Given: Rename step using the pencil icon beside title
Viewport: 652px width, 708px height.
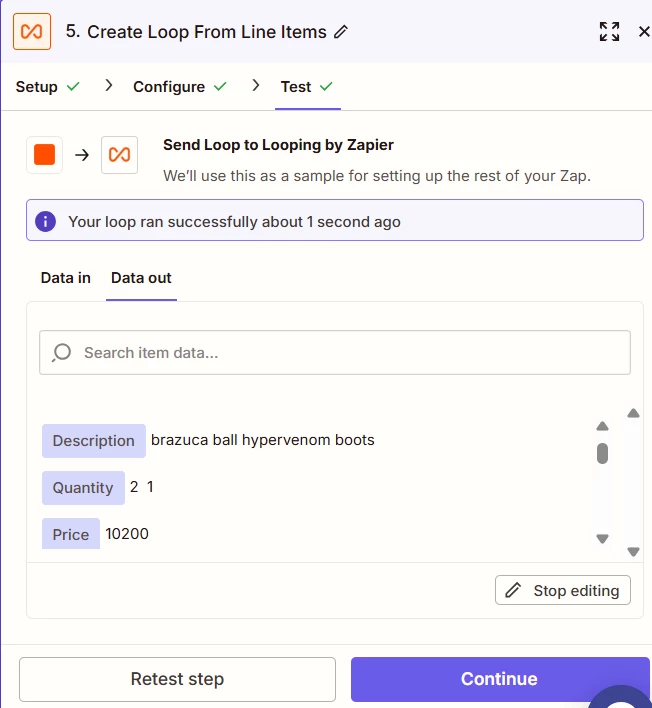Looking at the screenshot, I should tap(341, 32).
